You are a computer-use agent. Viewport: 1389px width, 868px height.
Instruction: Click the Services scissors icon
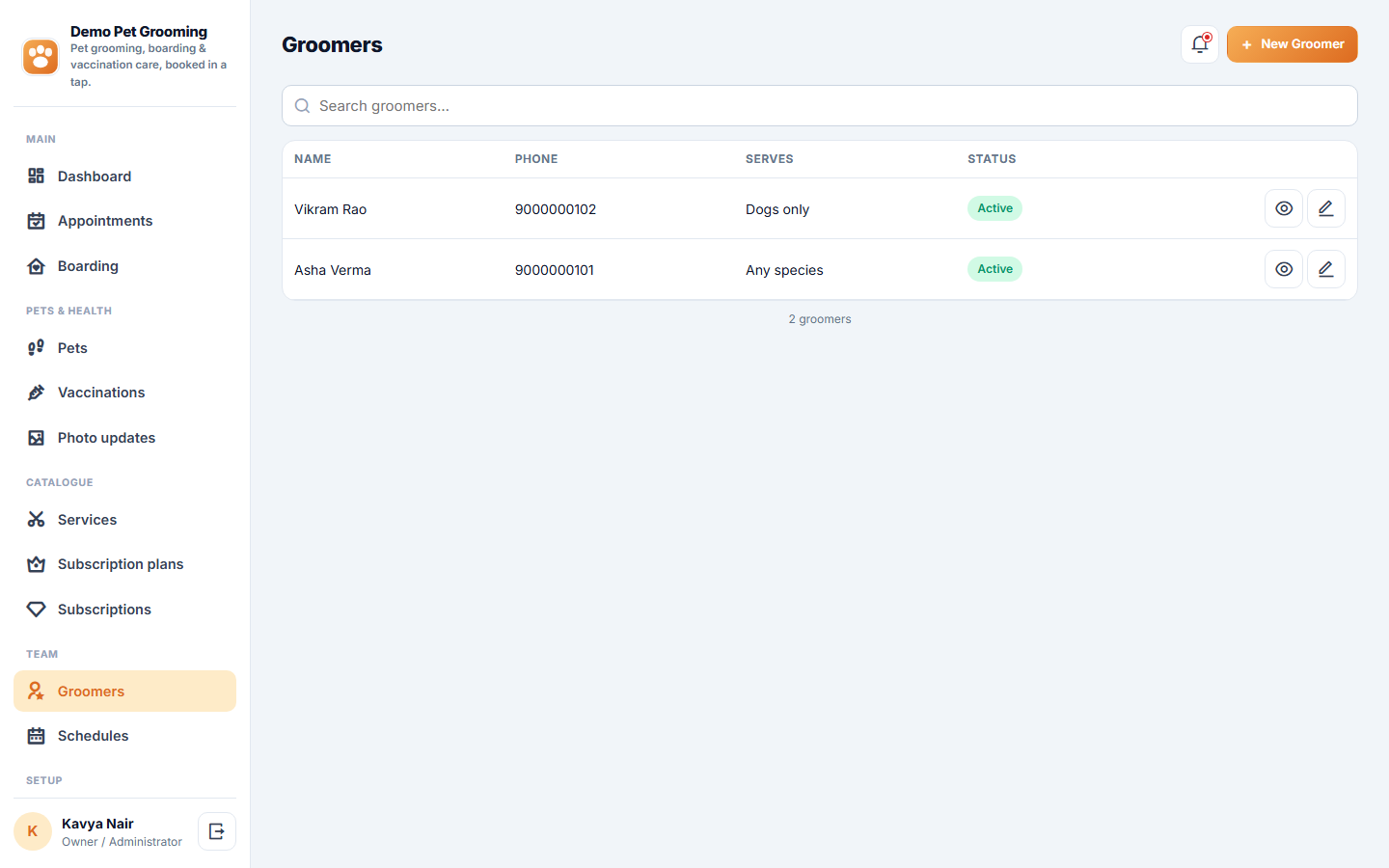[36, 520]
